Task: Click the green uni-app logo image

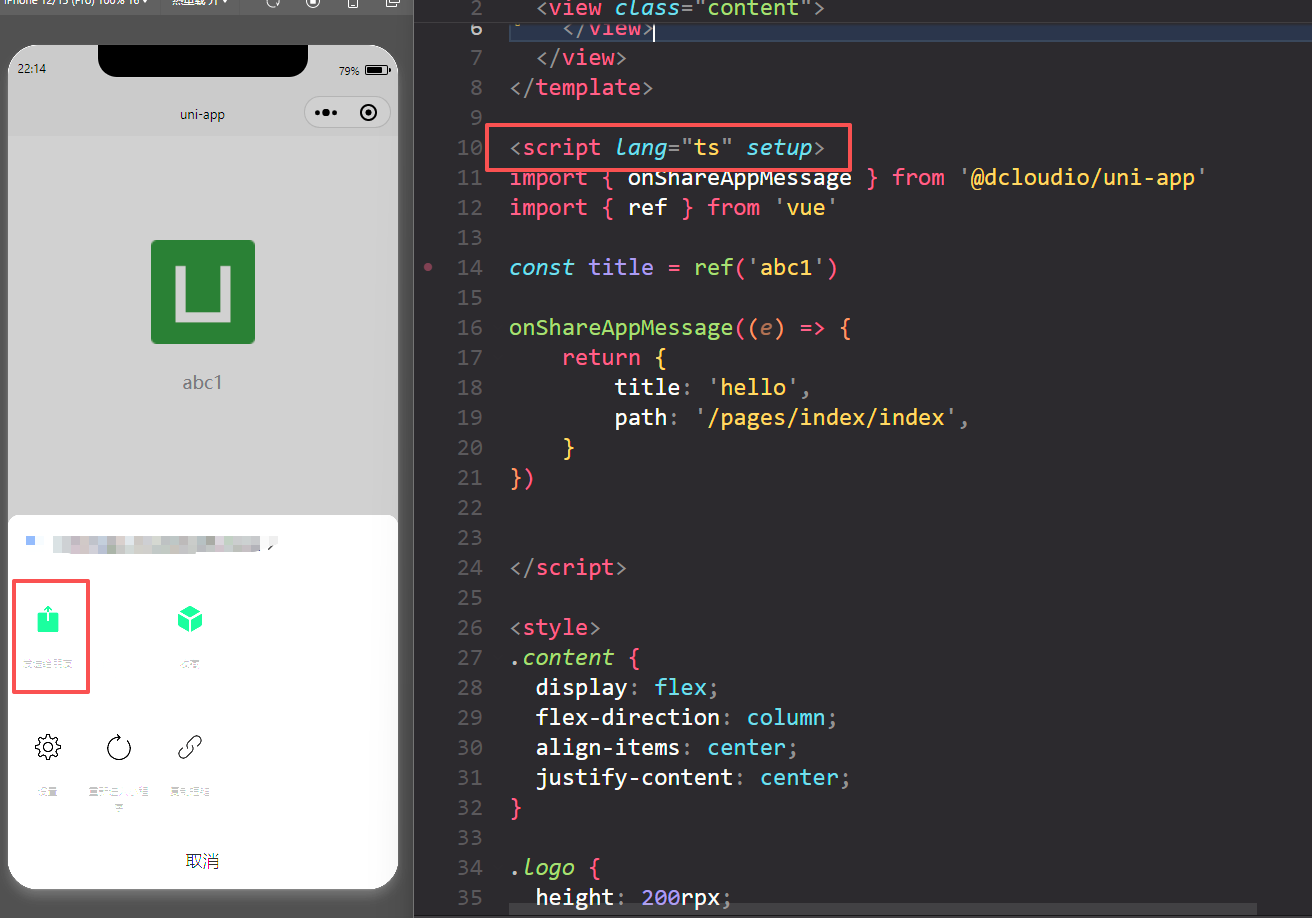Action: coord(203,292)
